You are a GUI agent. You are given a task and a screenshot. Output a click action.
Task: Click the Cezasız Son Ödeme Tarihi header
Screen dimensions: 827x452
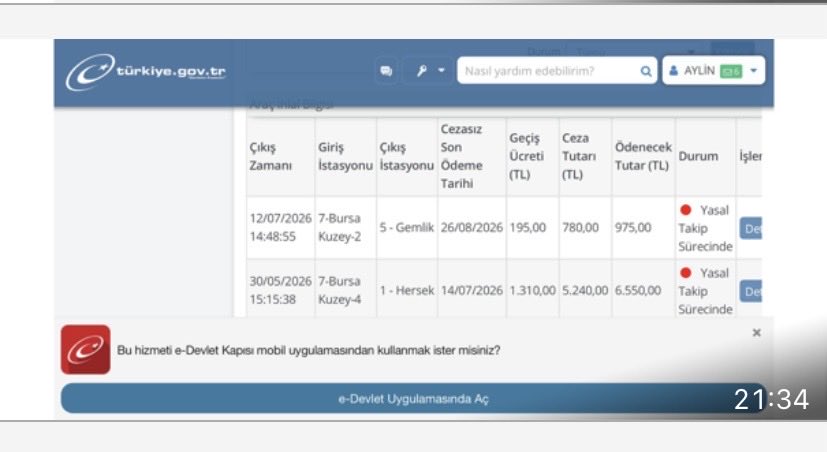click(x=472, y=157)
